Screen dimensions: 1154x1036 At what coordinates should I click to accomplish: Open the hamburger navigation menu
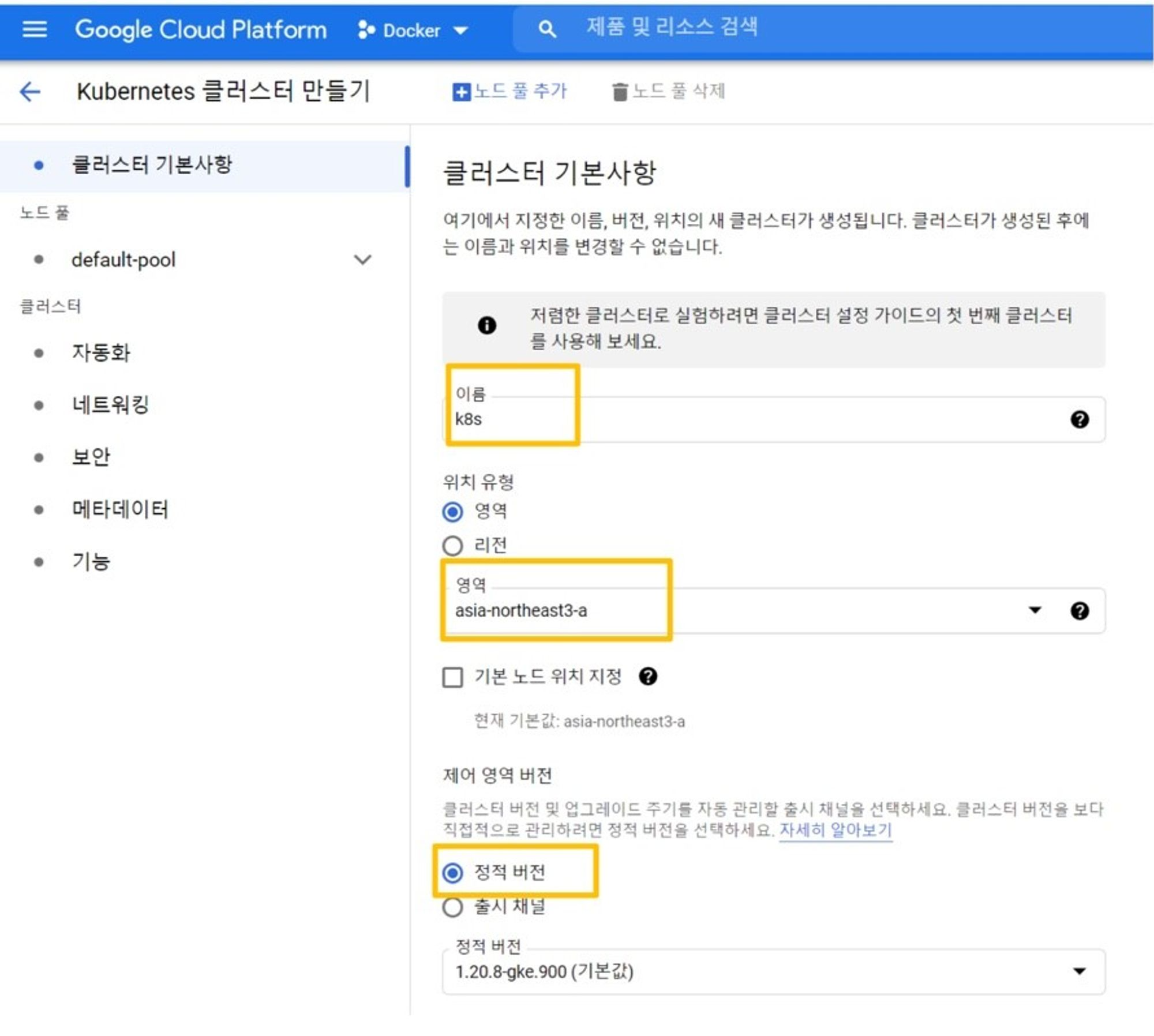pyautogui.click(x=35, y=29)
